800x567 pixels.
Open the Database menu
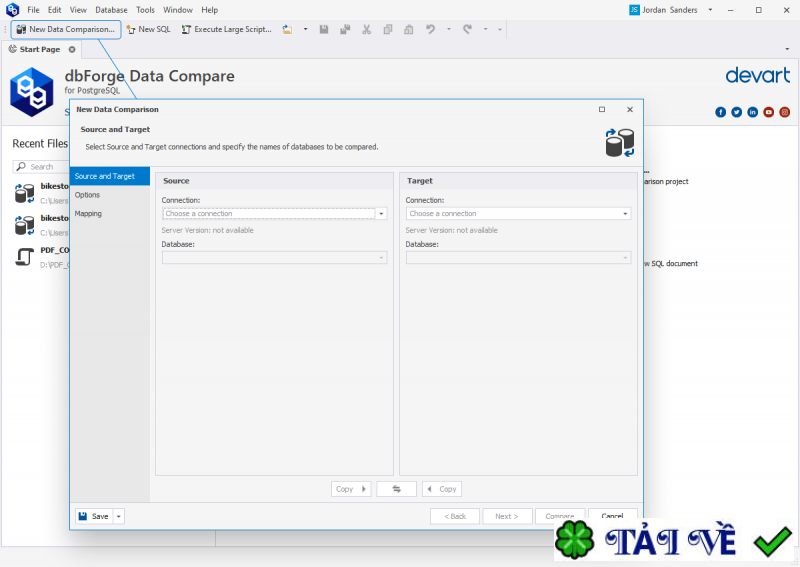111,10
